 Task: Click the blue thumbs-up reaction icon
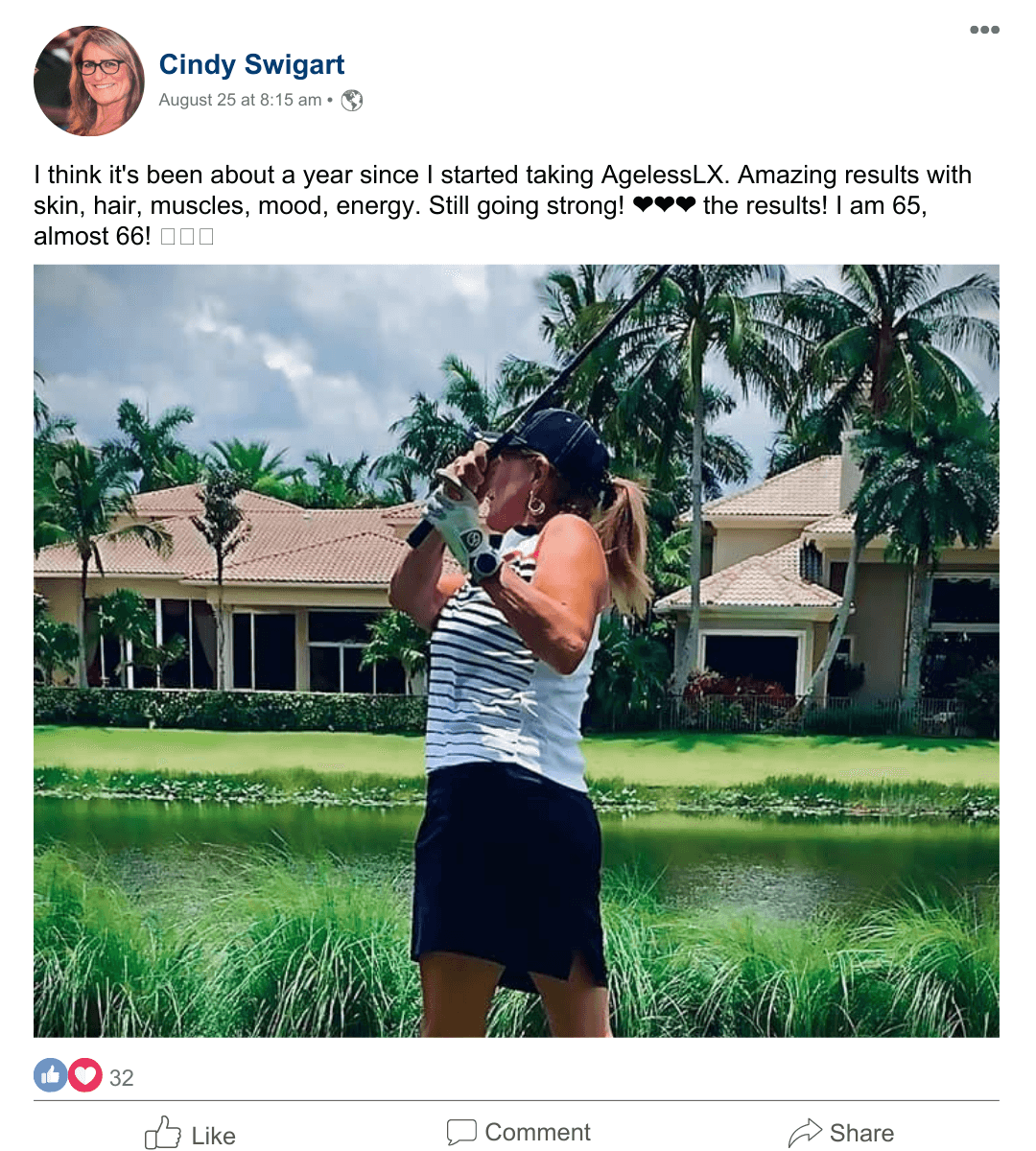[x=51, y=1075]
